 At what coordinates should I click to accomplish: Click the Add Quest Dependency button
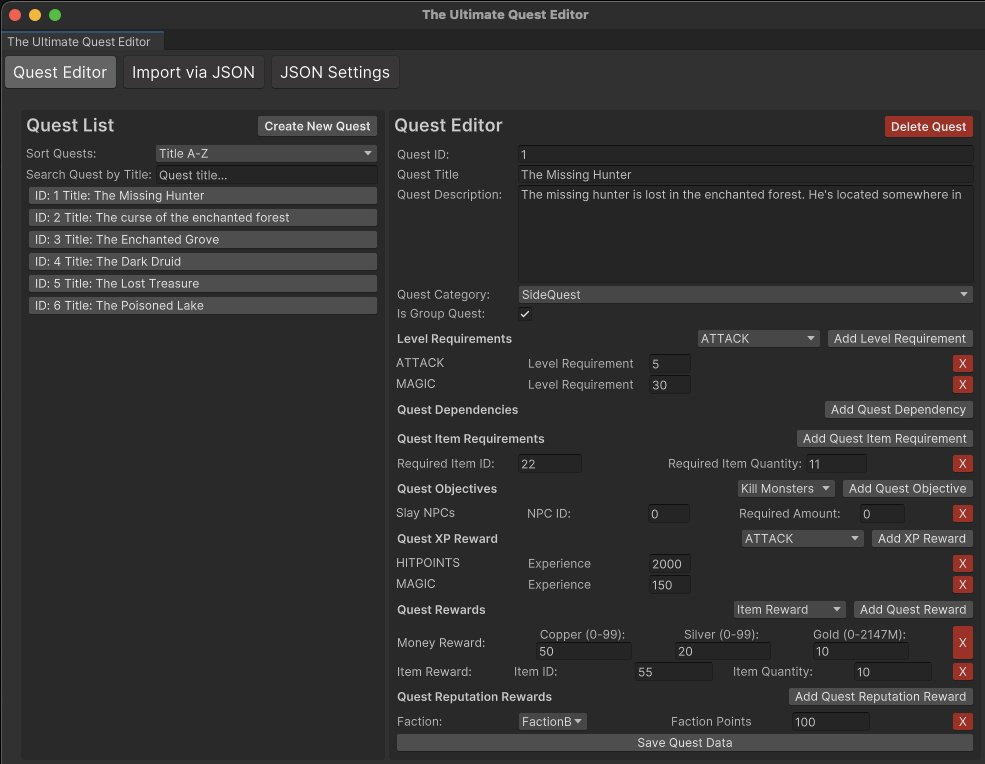pyautogui.click(x=898, y=409)
